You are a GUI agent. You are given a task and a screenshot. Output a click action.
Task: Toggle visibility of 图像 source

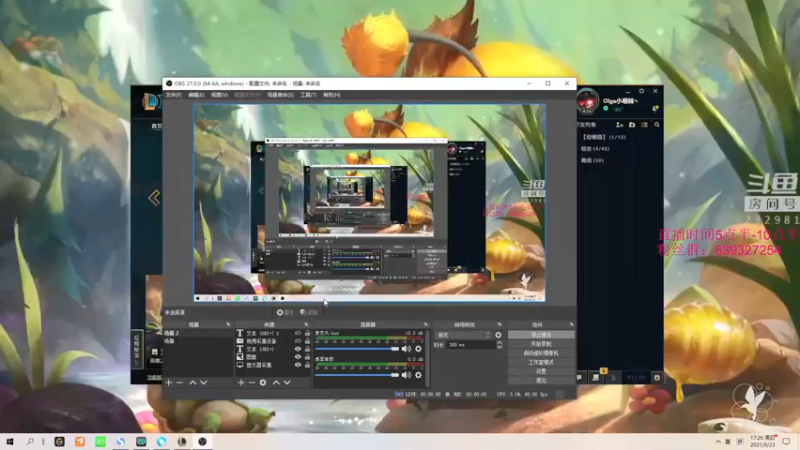click(x=298, y=357)
